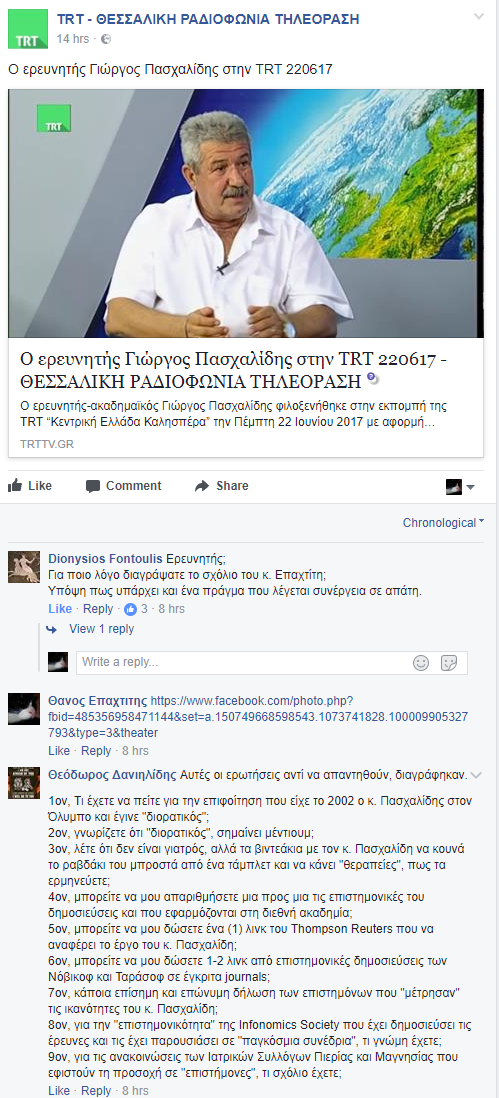Click Reply under Dionysios Fontoulis comment
Screen dimensions: 499x1098
(98, 609)
